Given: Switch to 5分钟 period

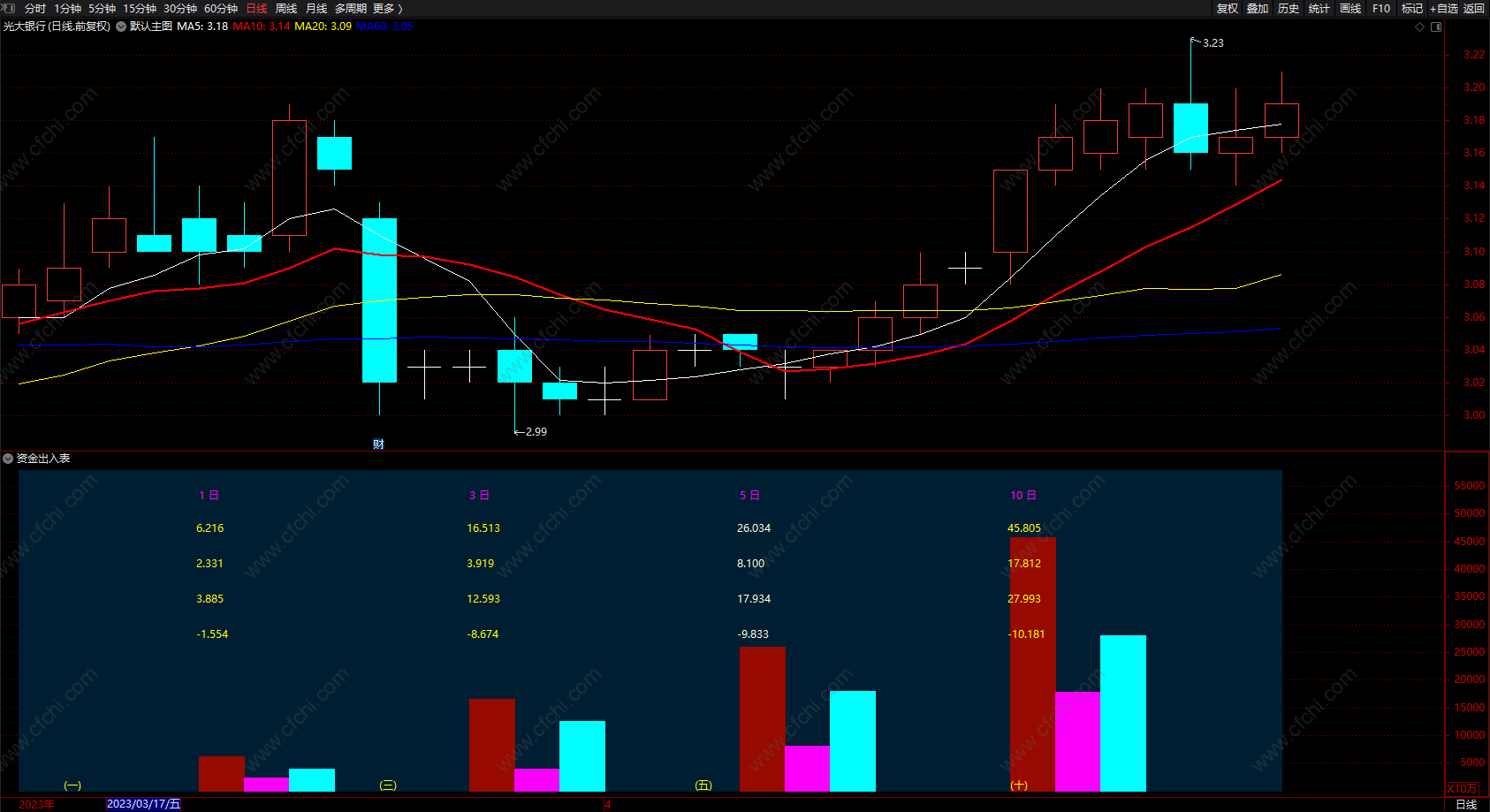Looking at the screenshot, I should 102,8.
